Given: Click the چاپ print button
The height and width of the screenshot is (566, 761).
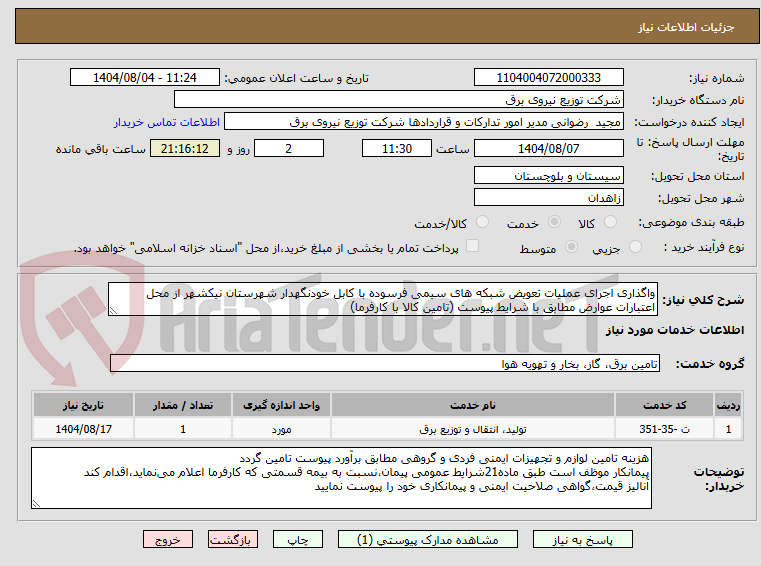Looking at the screenshot, I should point(298,539).
